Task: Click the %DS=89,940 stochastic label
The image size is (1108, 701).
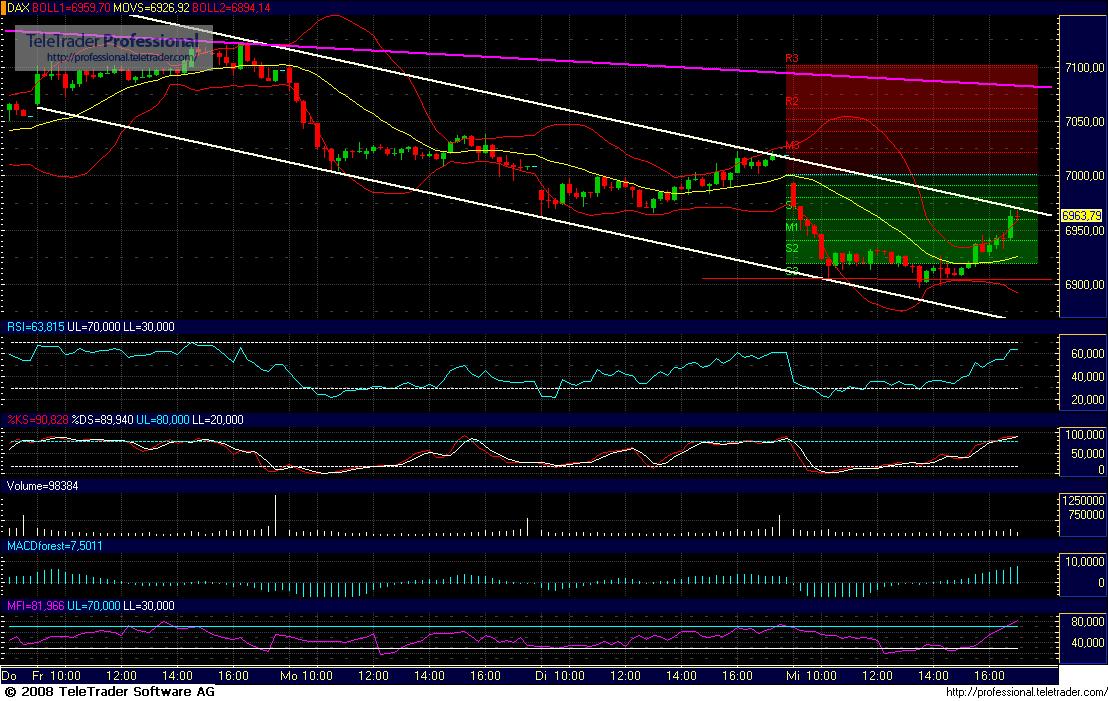Action: tap(102, 420)
